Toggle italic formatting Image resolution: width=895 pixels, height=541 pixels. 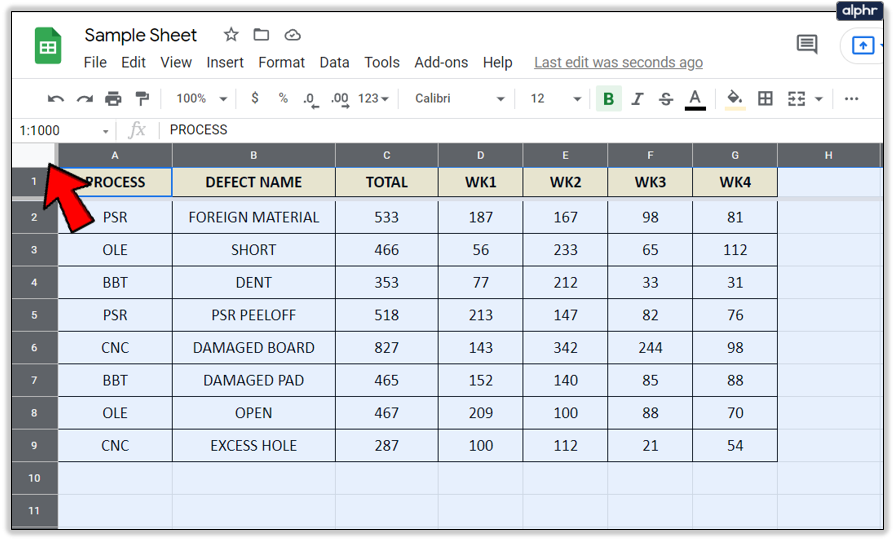click(638, 99)
